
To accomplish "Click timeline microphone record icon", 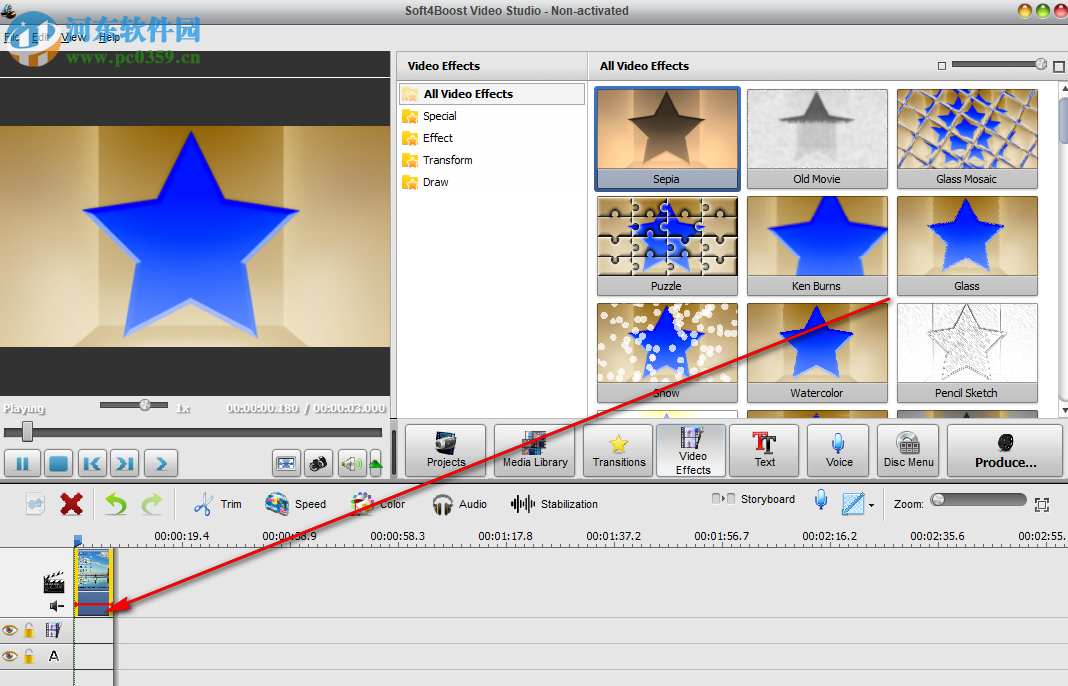I will [x=821, y=500].
